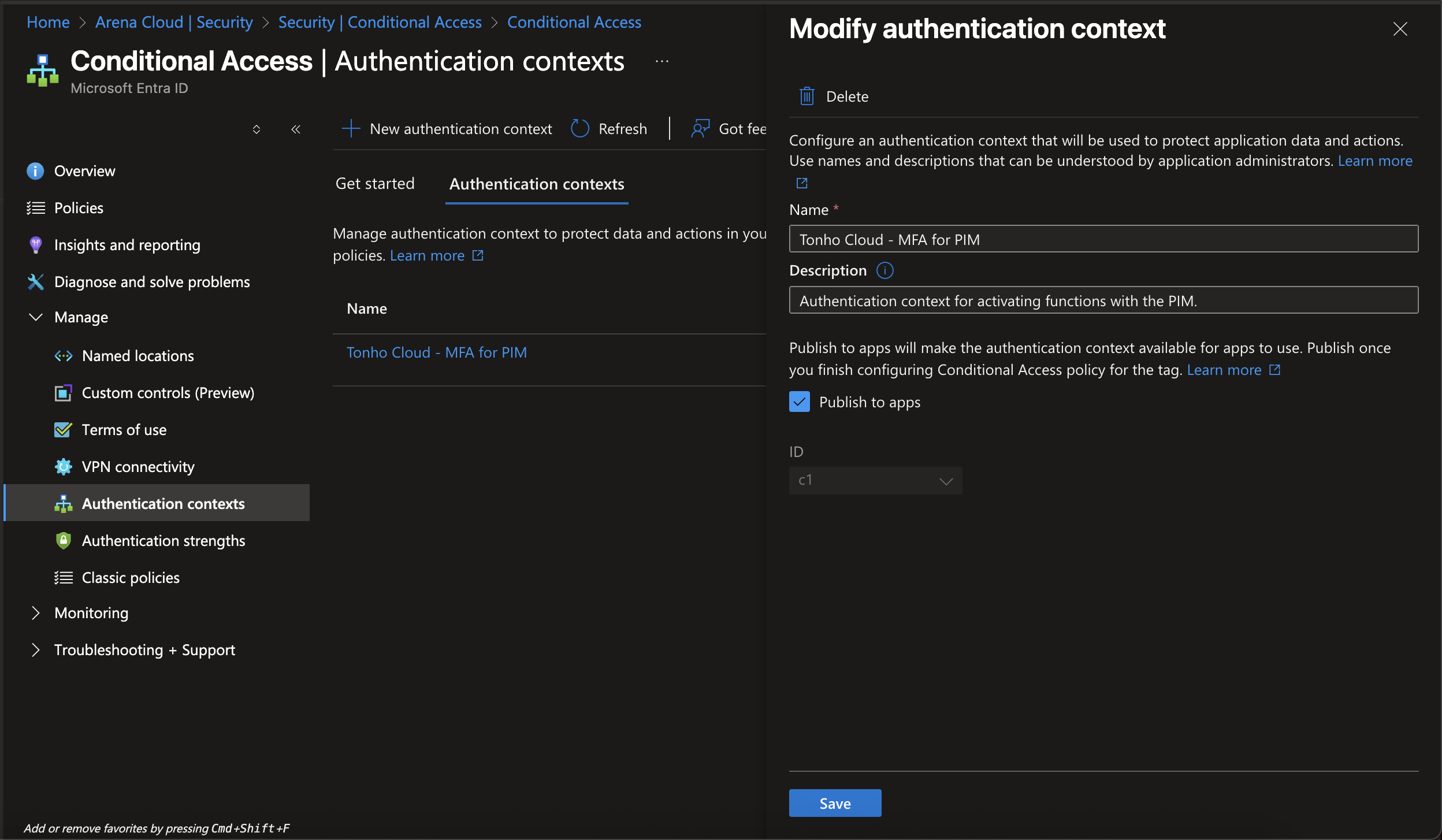The image size is (1442, 840).
Task: Go to Home breadcrumb
Action: click(x=48, y=22)
